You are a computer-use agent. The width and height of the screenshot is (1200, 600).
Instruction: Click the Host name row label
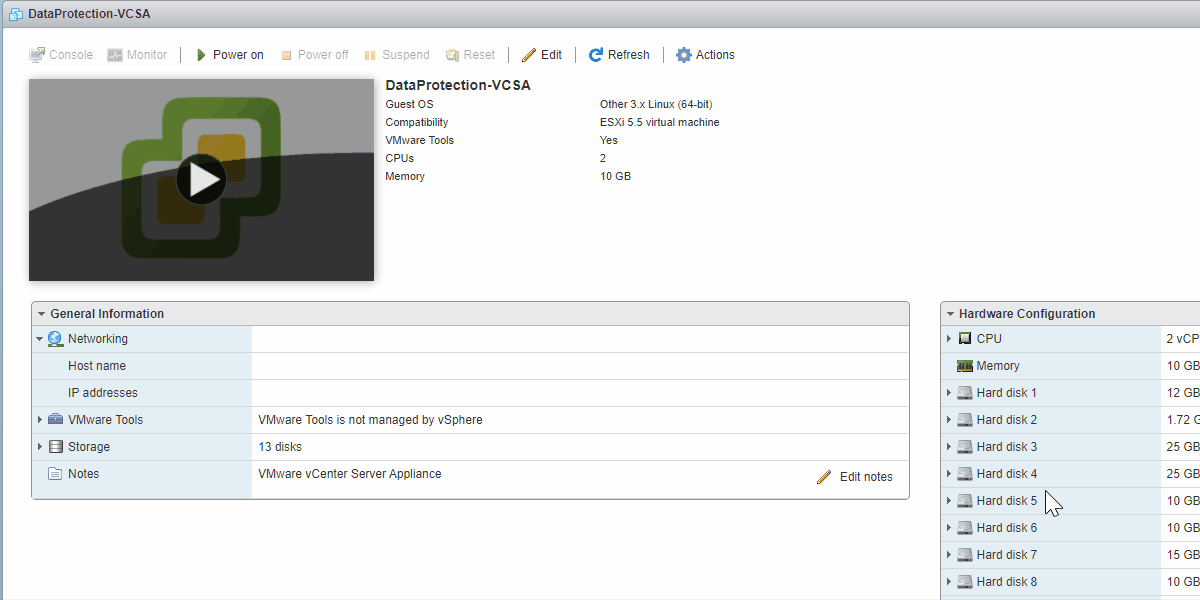pos(97,366)
